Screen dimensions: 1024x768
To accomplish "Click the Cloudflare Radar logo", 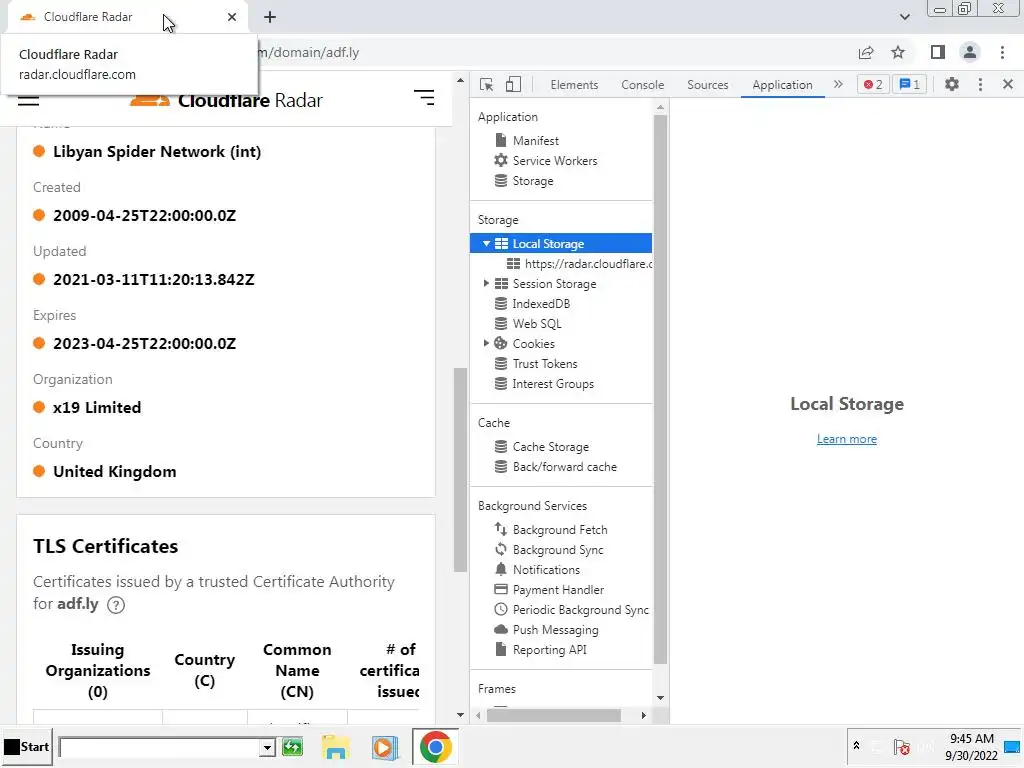I will click(226, 100).
